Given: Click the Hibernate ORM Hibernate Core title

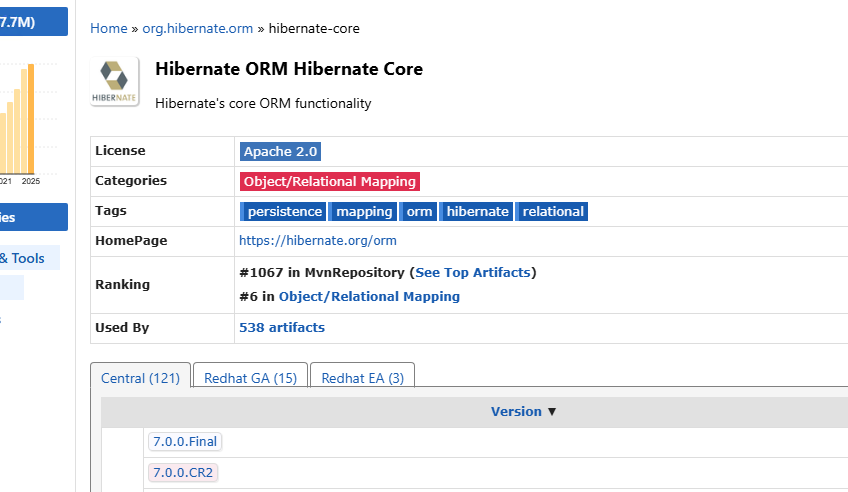Looking at the screenshot, I should coord(289,69).
